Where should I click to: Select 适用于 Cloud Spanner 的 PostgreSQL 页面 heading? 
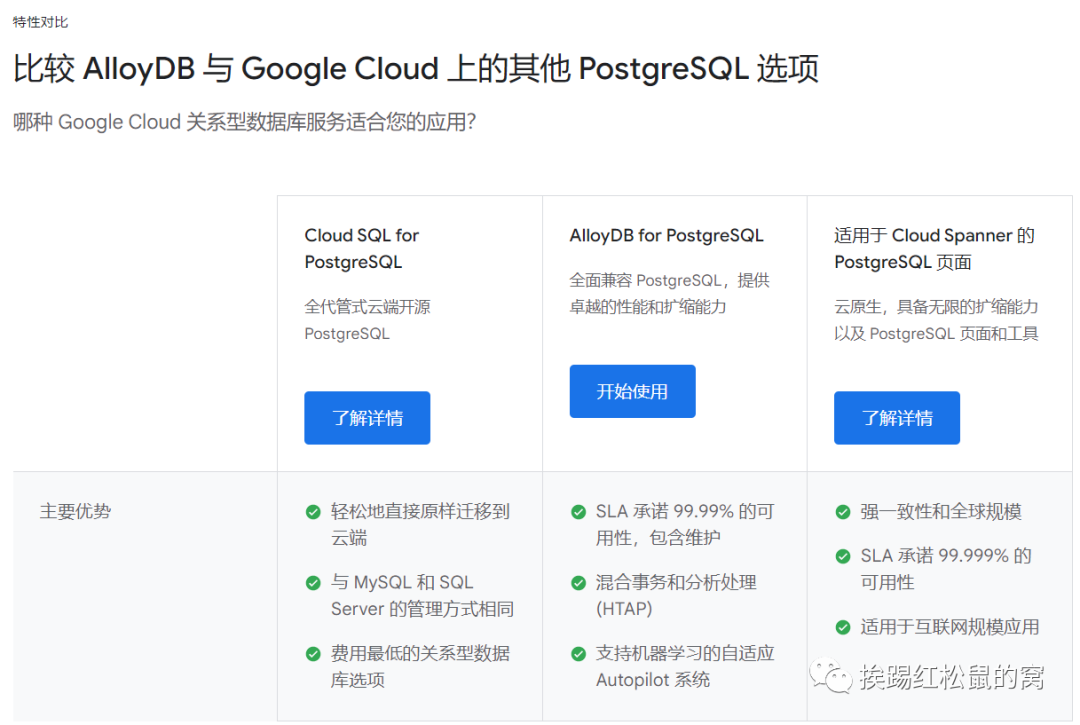(x=934, y=248)
